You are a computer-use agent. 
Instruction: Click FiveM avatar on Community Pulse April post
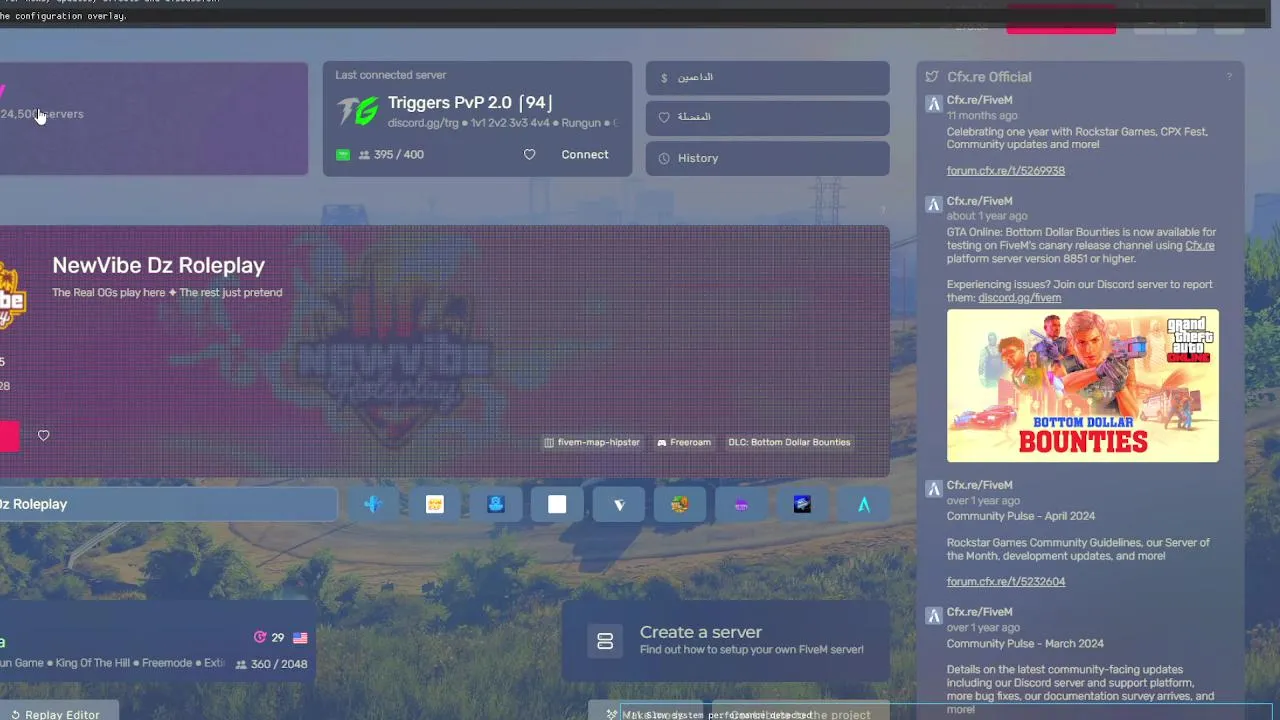tap(933, 488)
